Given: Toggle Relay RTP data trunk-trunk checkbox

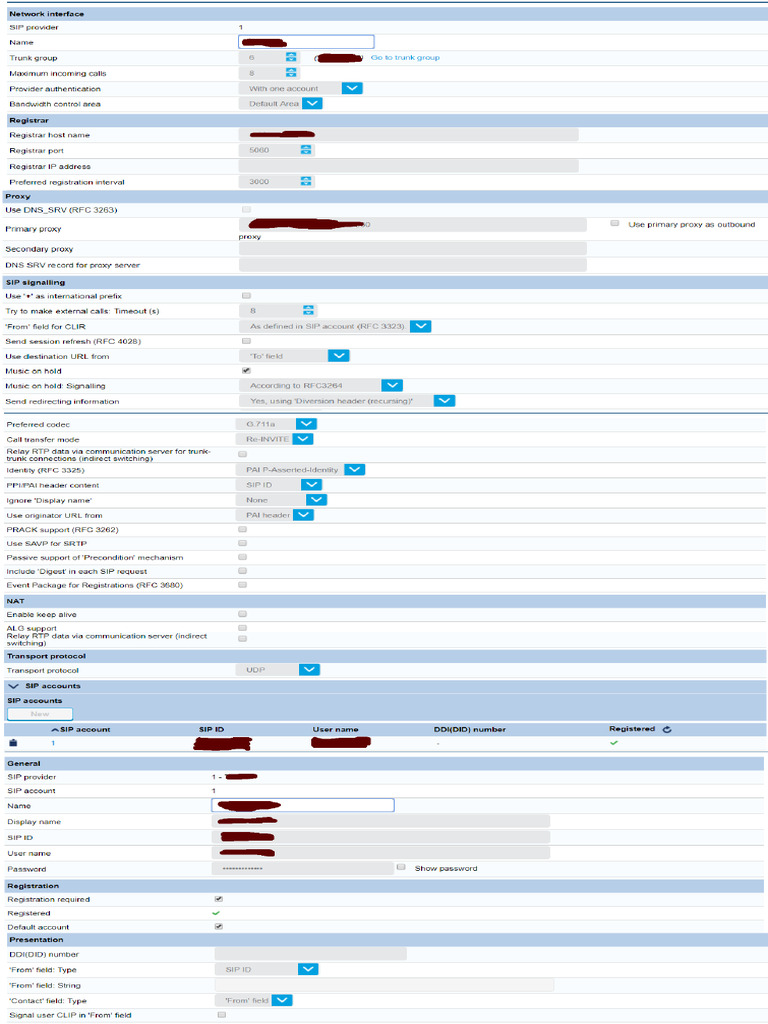Looking at the screenshot, I should 242,454.
